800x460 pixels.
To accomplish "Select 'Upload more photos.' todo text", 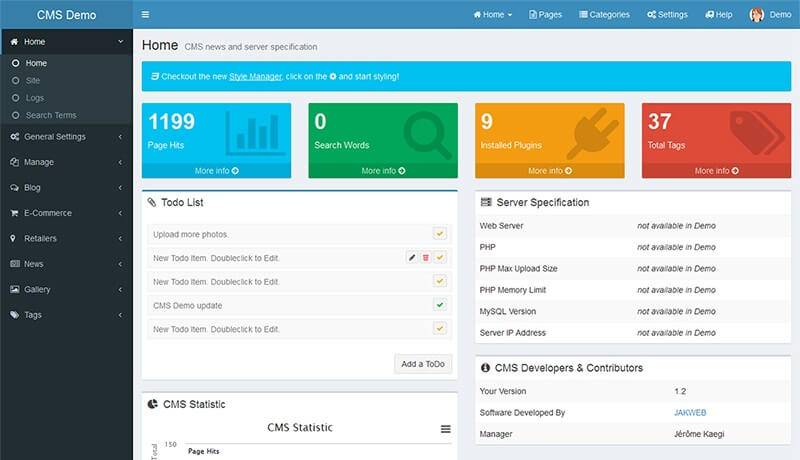I will pos(191,235).
